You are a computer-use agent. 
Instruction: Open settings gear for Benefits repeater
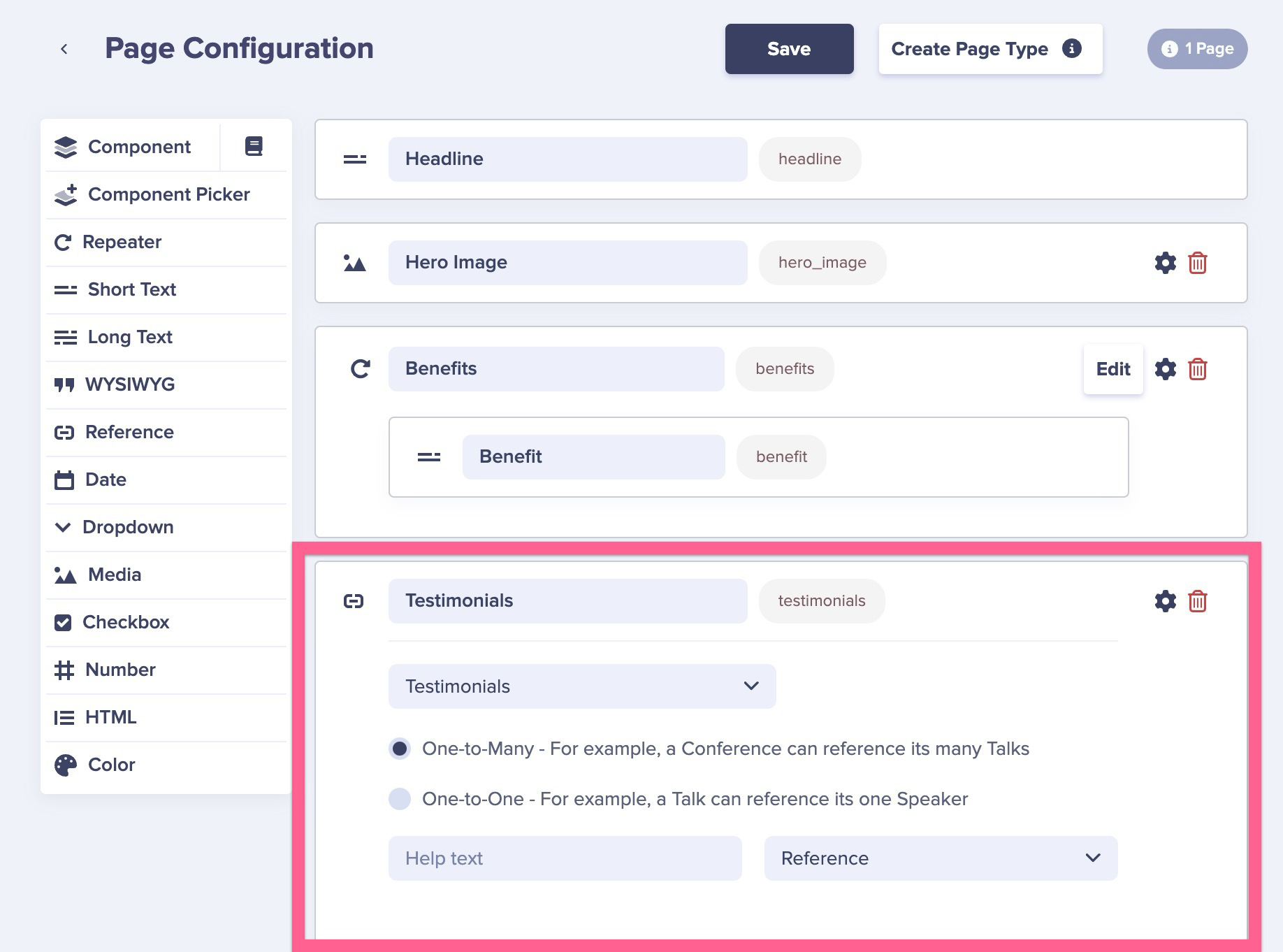1165,369
